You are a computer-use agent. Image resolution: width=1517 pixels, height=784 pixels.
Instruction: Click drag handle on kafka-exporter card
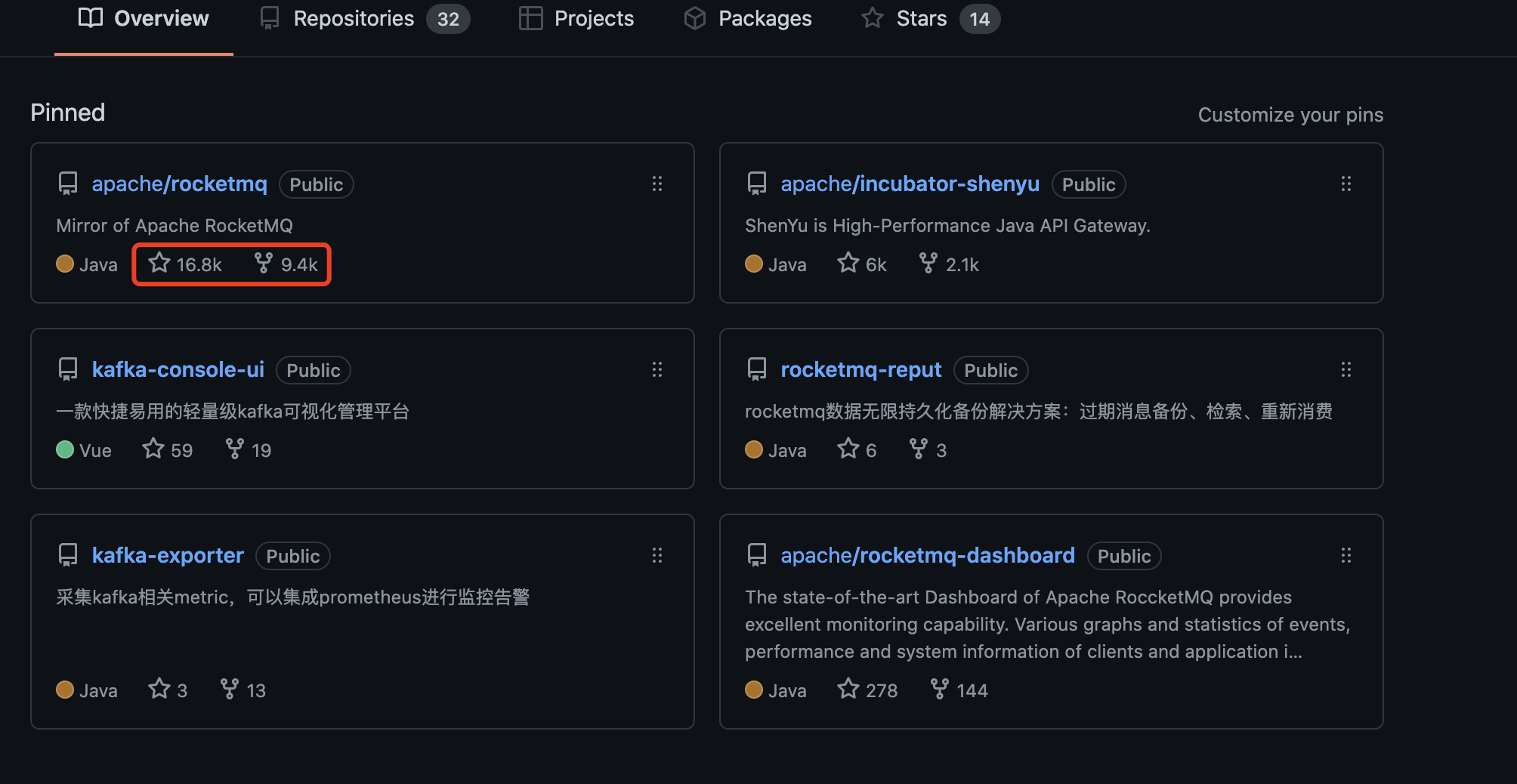tap(657, 556)
